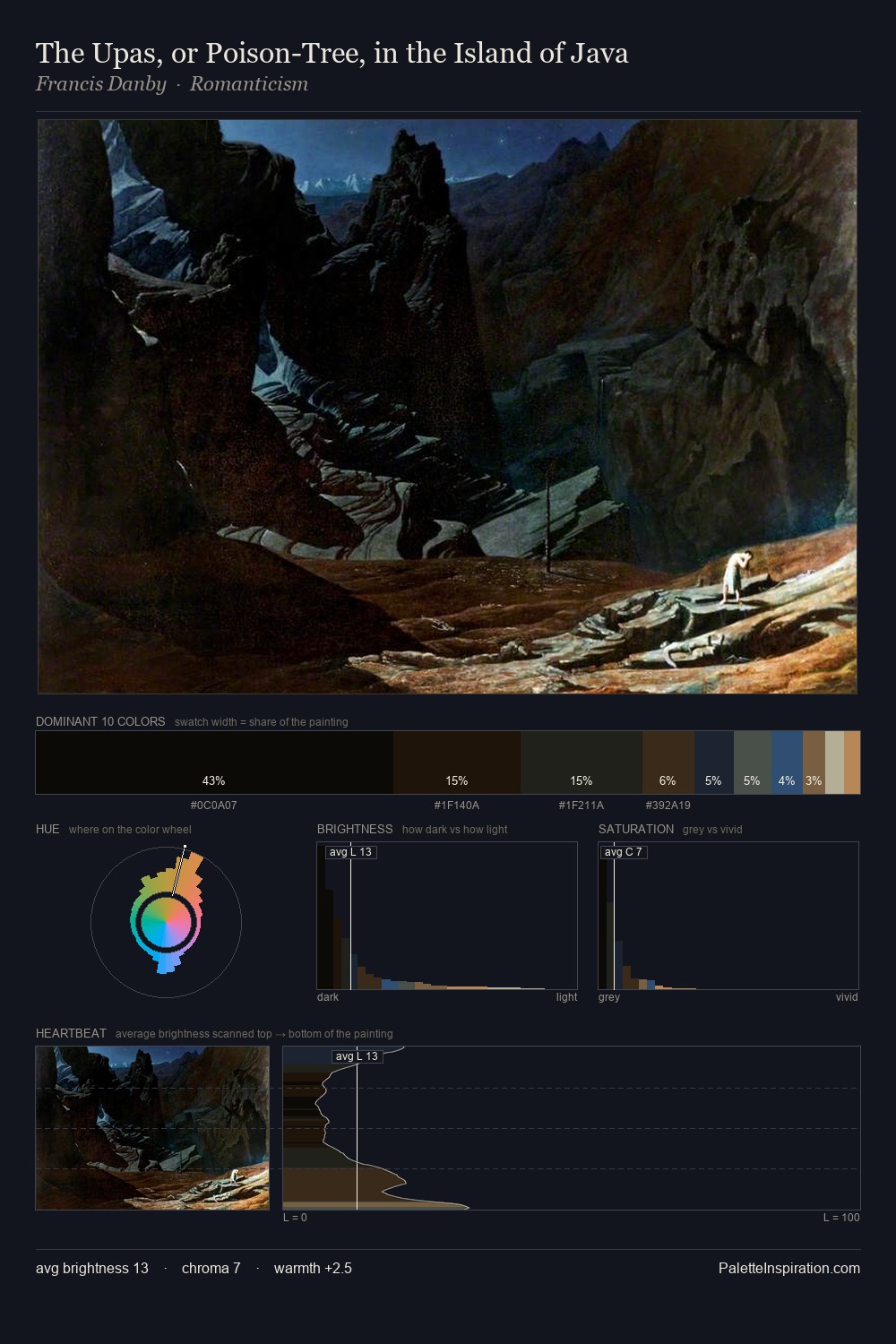This screenshot has width=896, height=1344.
Task: Click the 'light' axis label in Brightness
Action: point(566,997)
